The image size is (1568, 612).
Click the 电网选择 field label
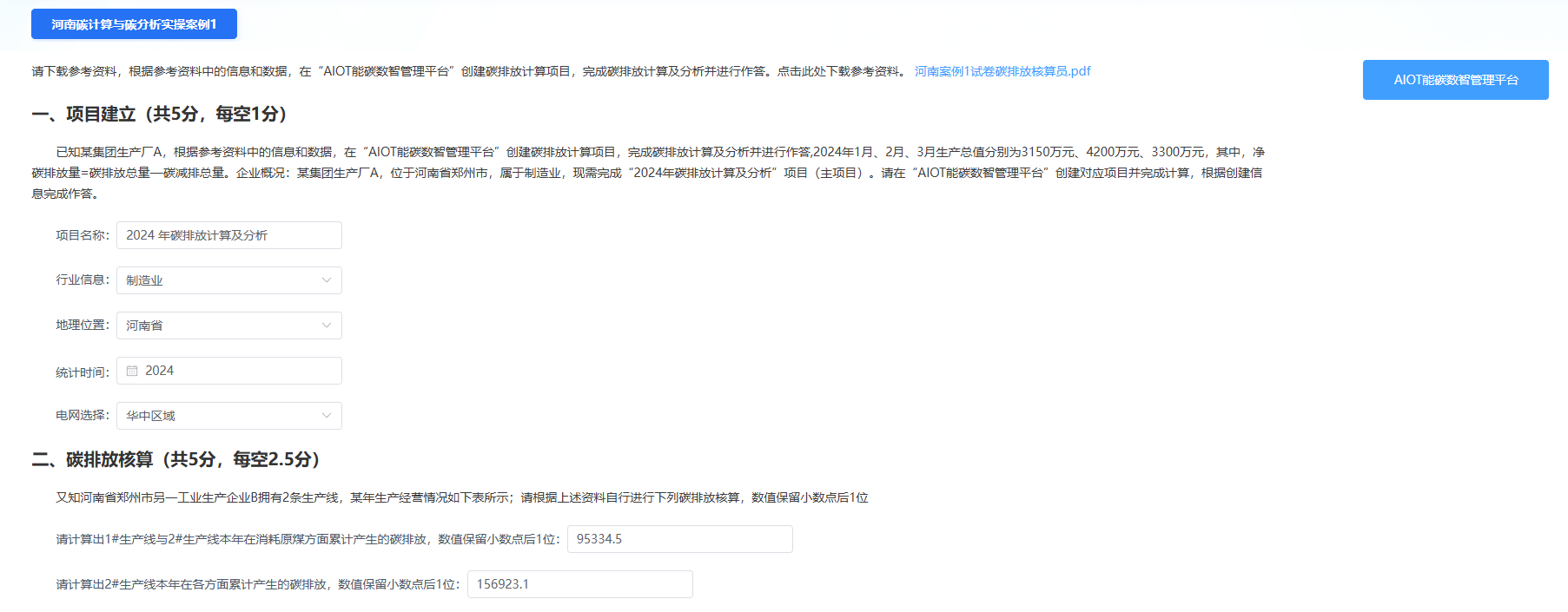pyautogui.click(x=83, y=415)
